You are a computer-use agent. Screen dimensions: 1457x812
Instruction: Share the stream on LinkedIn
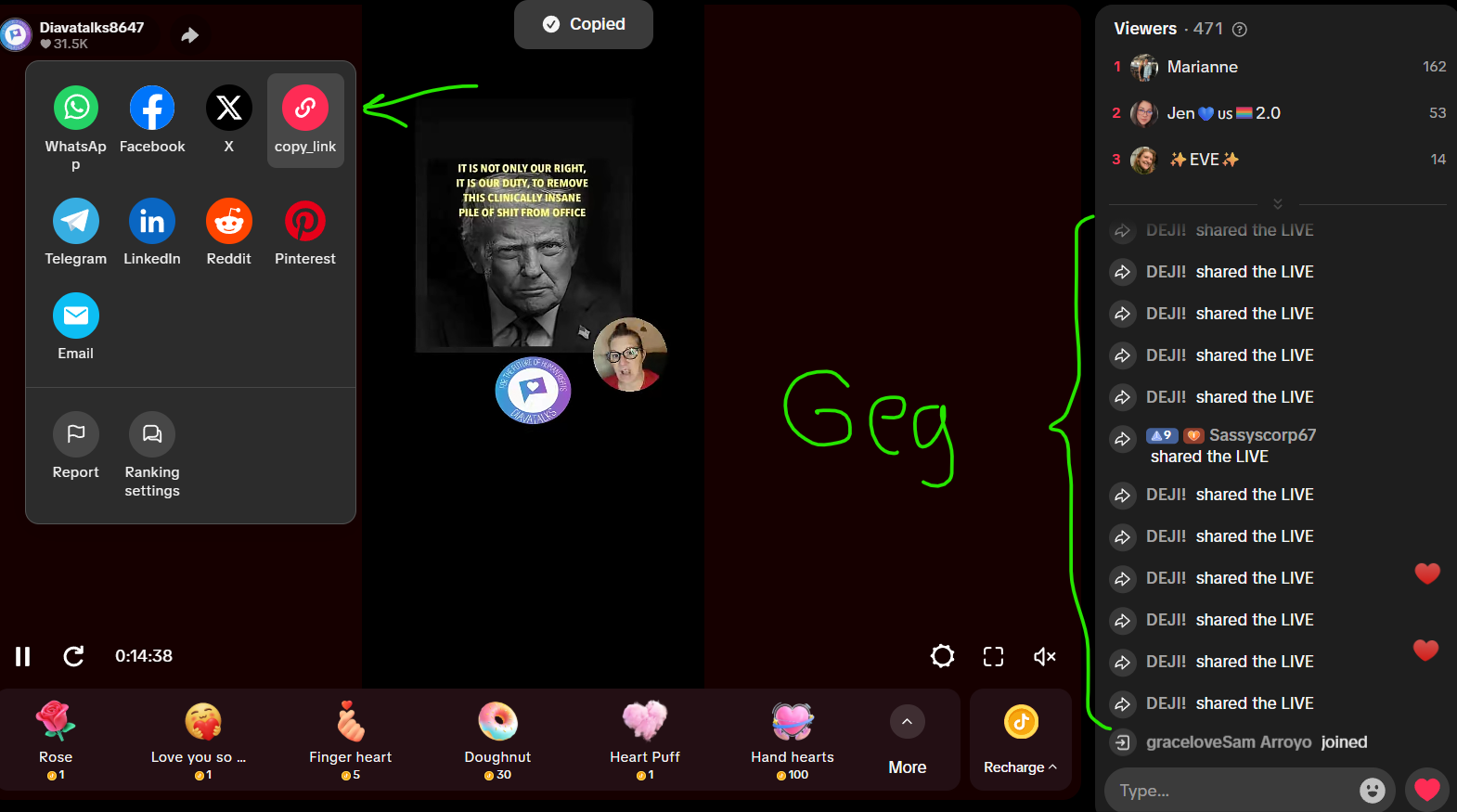pyautogui.click(x=152, y=221)
